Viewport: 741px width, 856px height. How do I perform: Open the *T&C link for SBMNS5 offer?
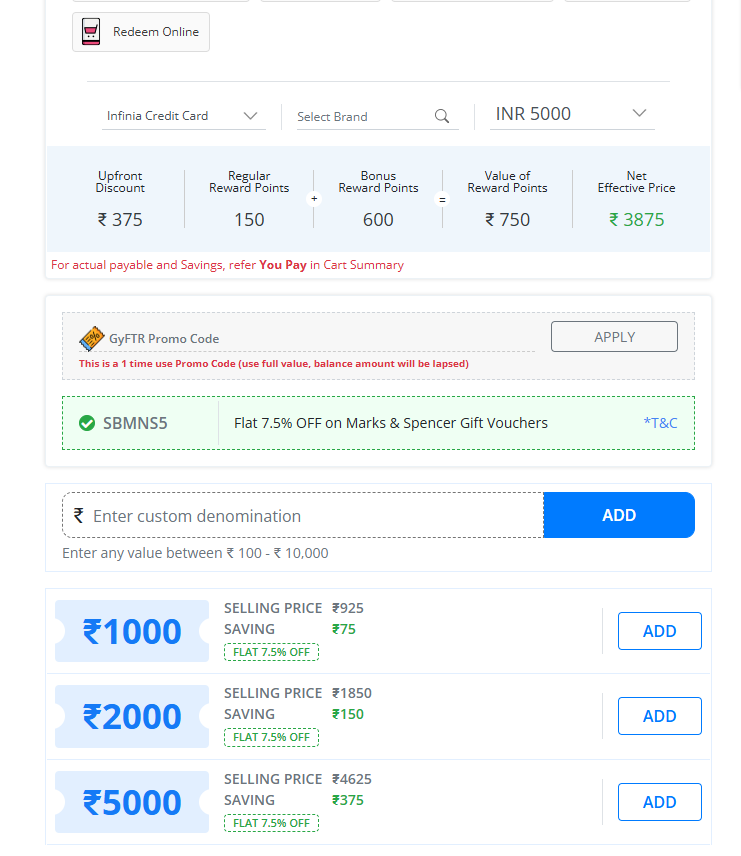661,422
